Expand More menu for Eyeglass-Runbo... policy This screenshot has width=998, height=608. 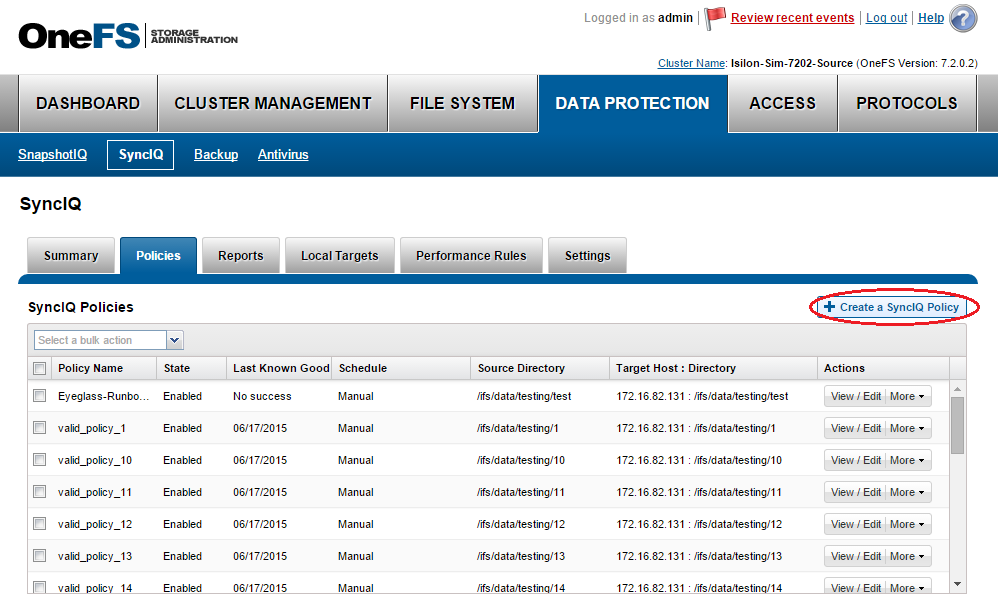click(x=908, y=396)
